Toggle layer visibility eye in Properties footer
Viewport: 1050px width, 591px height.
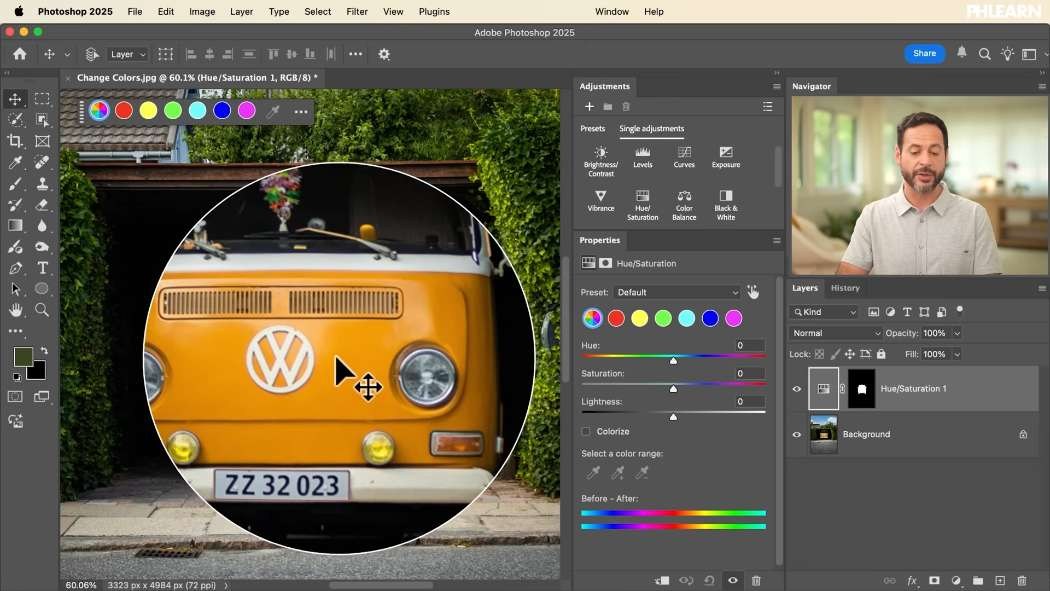tap(733, 581)
